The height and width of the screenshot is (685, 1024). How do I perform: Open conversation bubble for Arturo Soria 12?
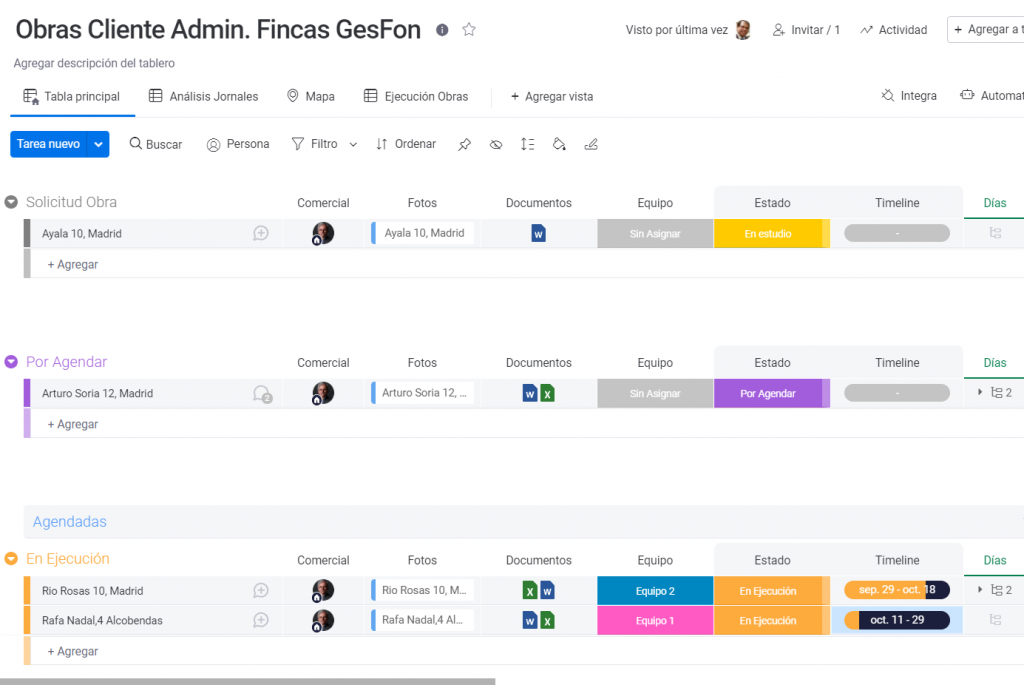click(262, 394)
